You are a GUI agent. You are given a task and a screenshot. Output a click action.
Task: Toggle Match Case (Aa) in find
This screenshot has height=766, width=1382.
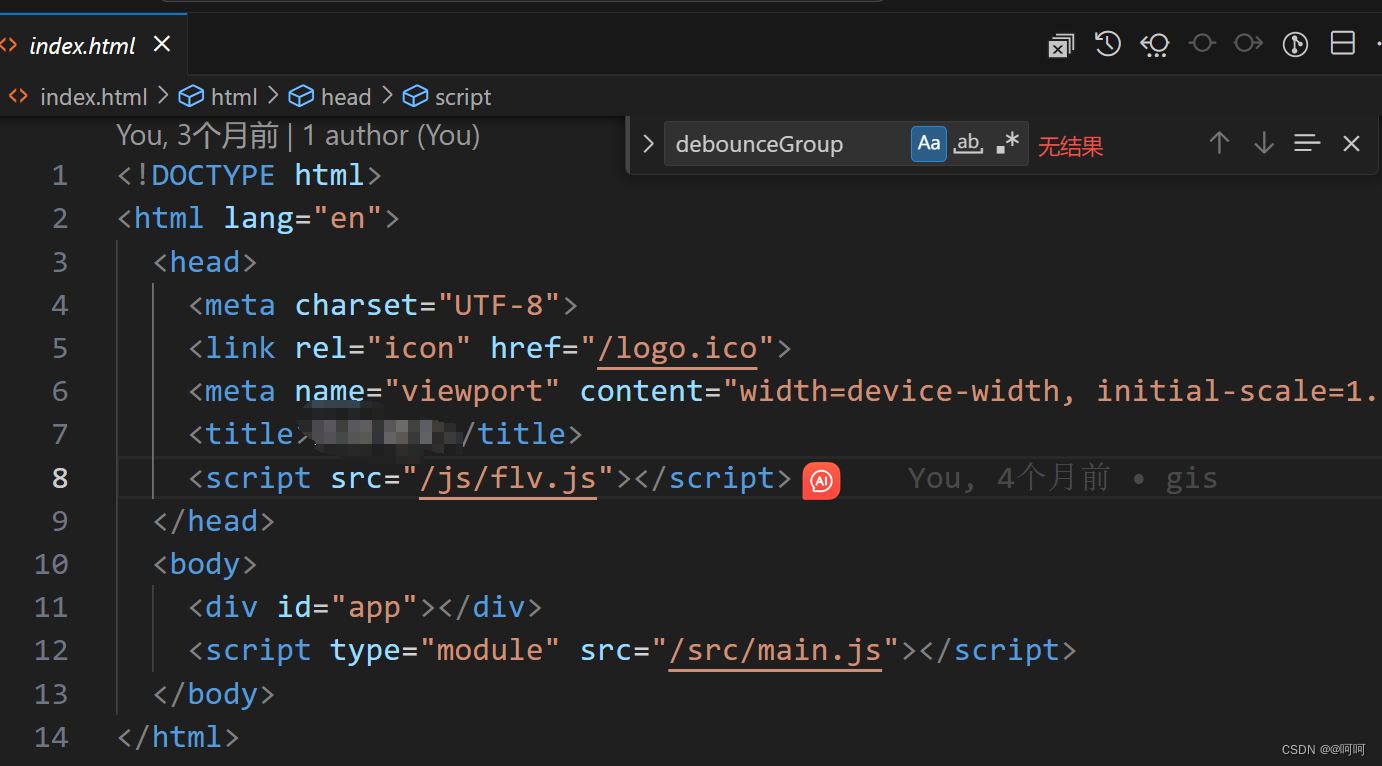[929, 143]
